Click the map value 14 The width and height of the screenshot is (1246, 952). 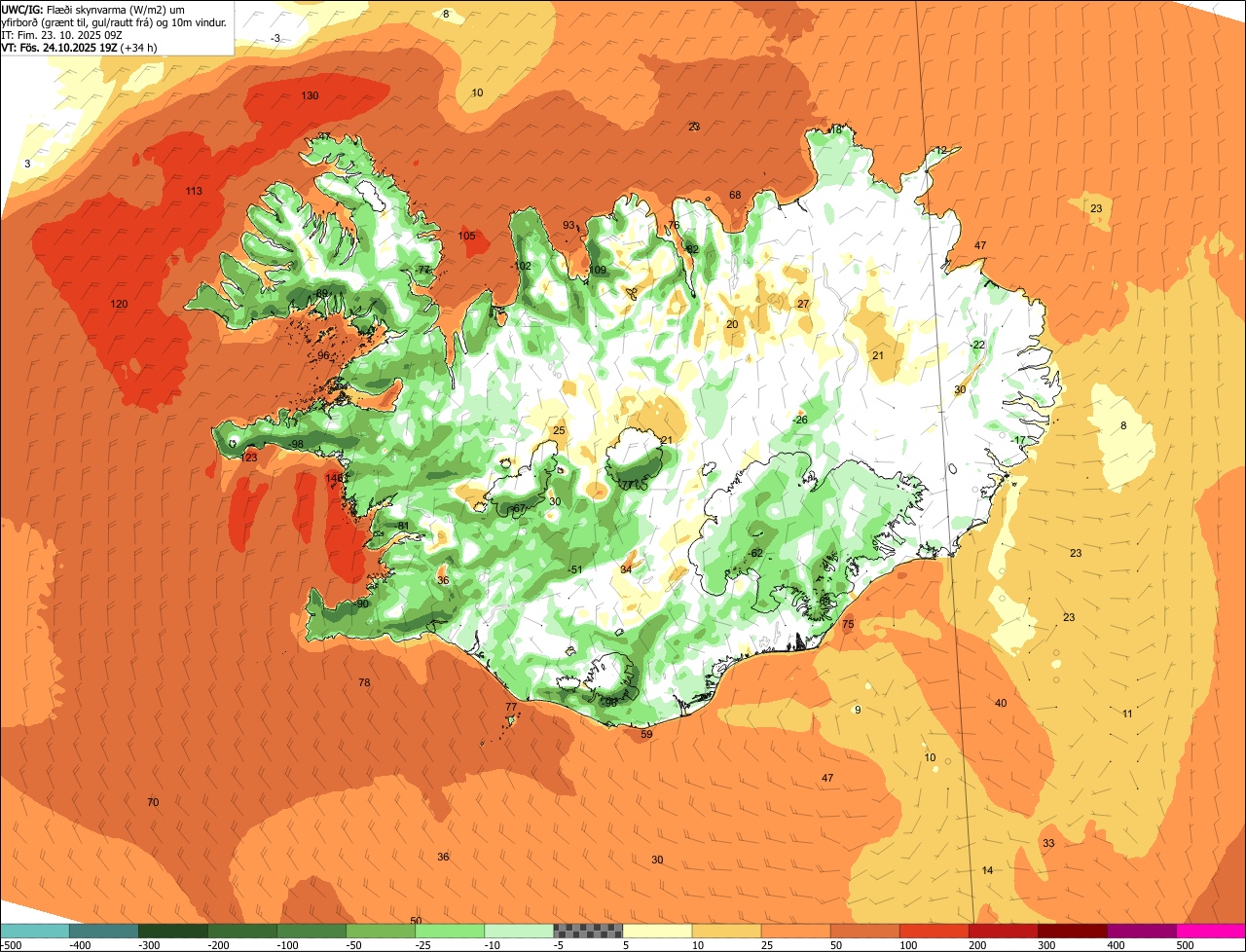[x=988, y=870]
